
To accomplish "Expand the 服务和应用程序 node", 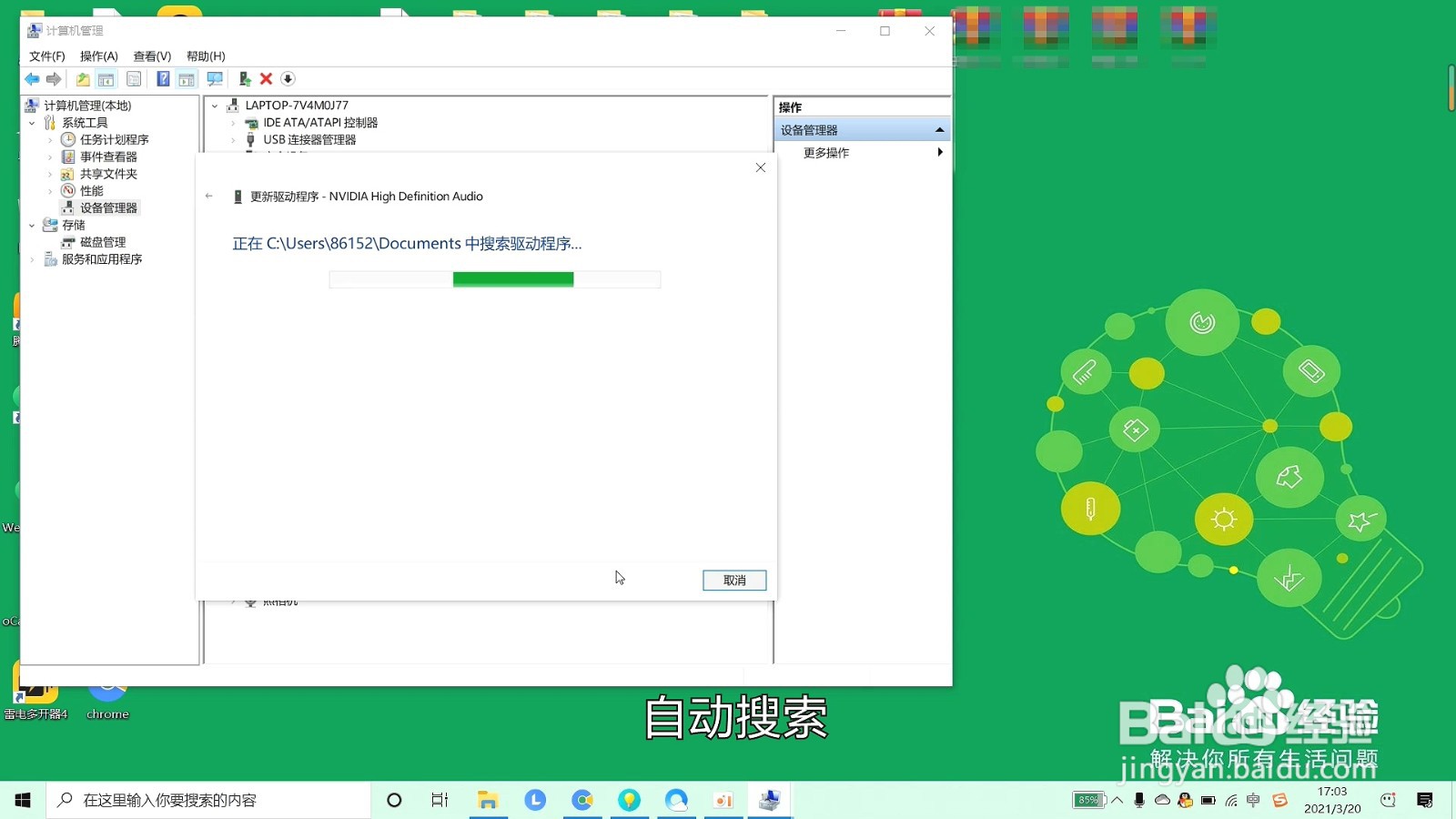I will [x=32, y=259].
